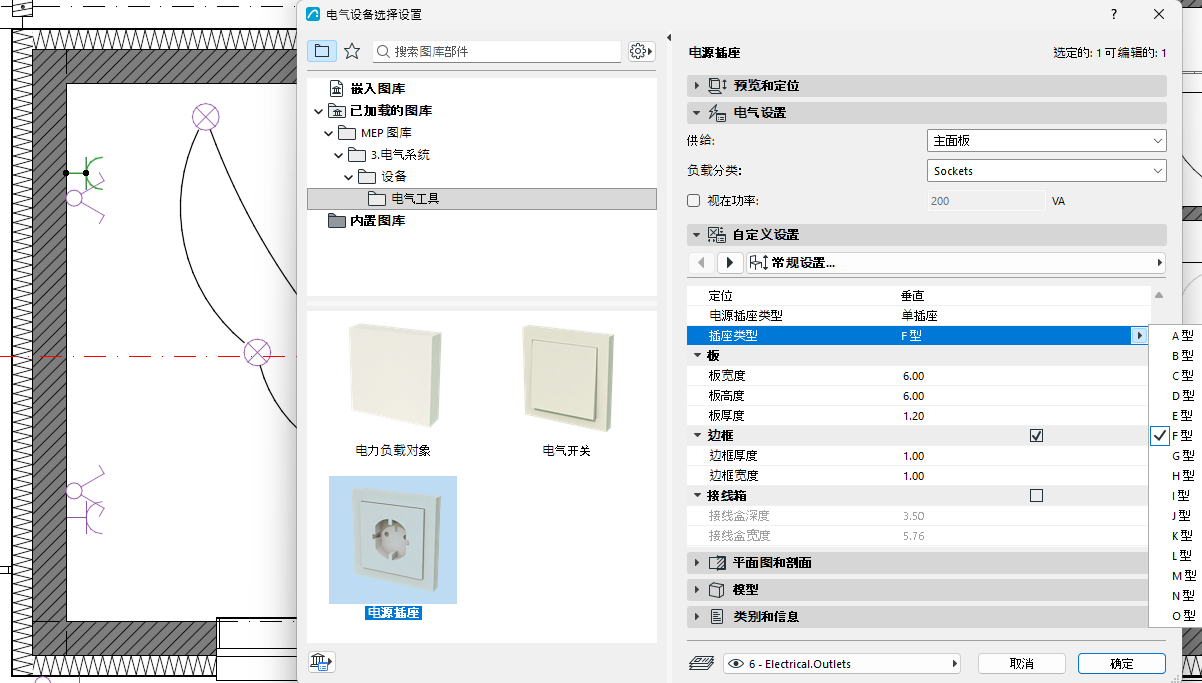Click the 平面图和剖面 panel icon
Viewport: 1202px width, 683px height.
(716, 563)
